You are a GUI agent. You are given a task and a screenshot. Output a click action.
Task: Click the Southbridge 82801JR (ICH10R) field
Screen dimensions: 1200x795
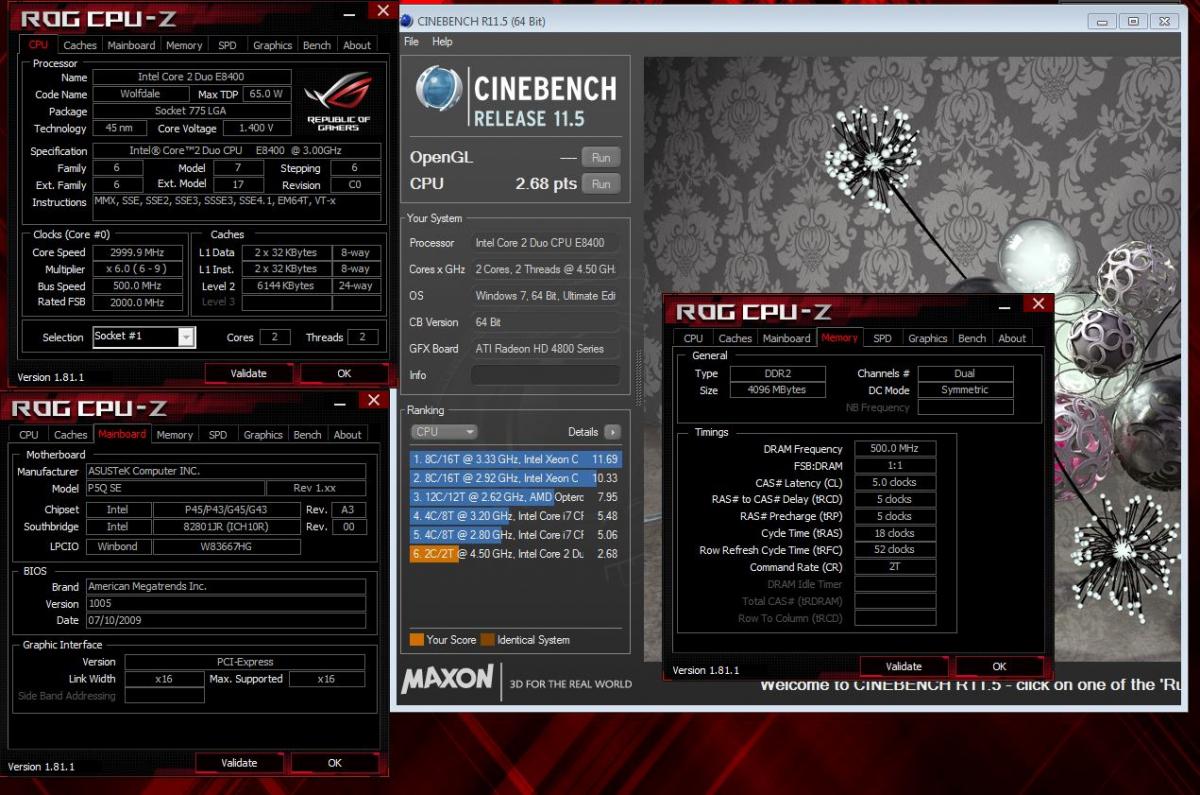(227, 527)
